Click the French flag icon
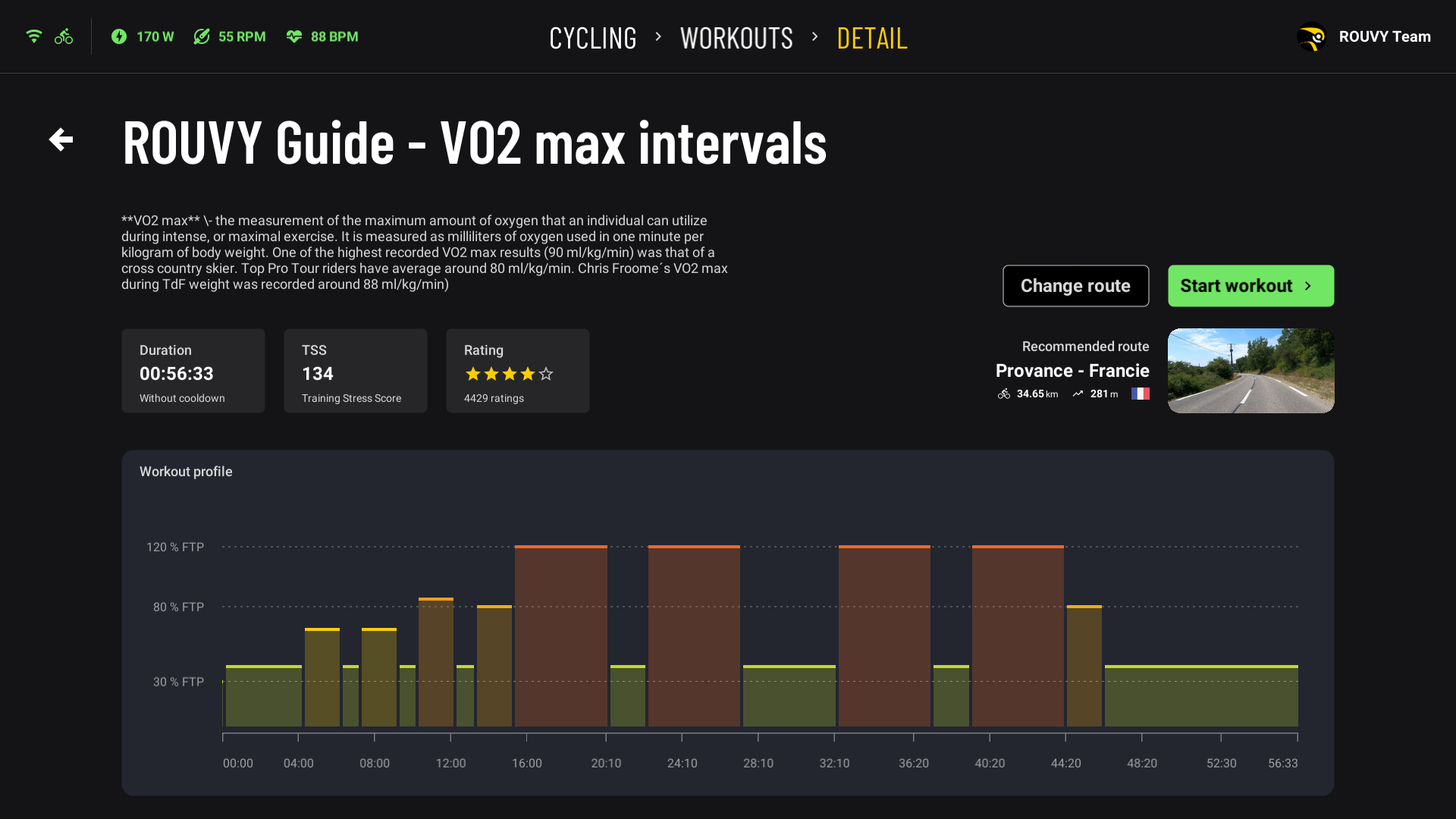 point(1140,394)
